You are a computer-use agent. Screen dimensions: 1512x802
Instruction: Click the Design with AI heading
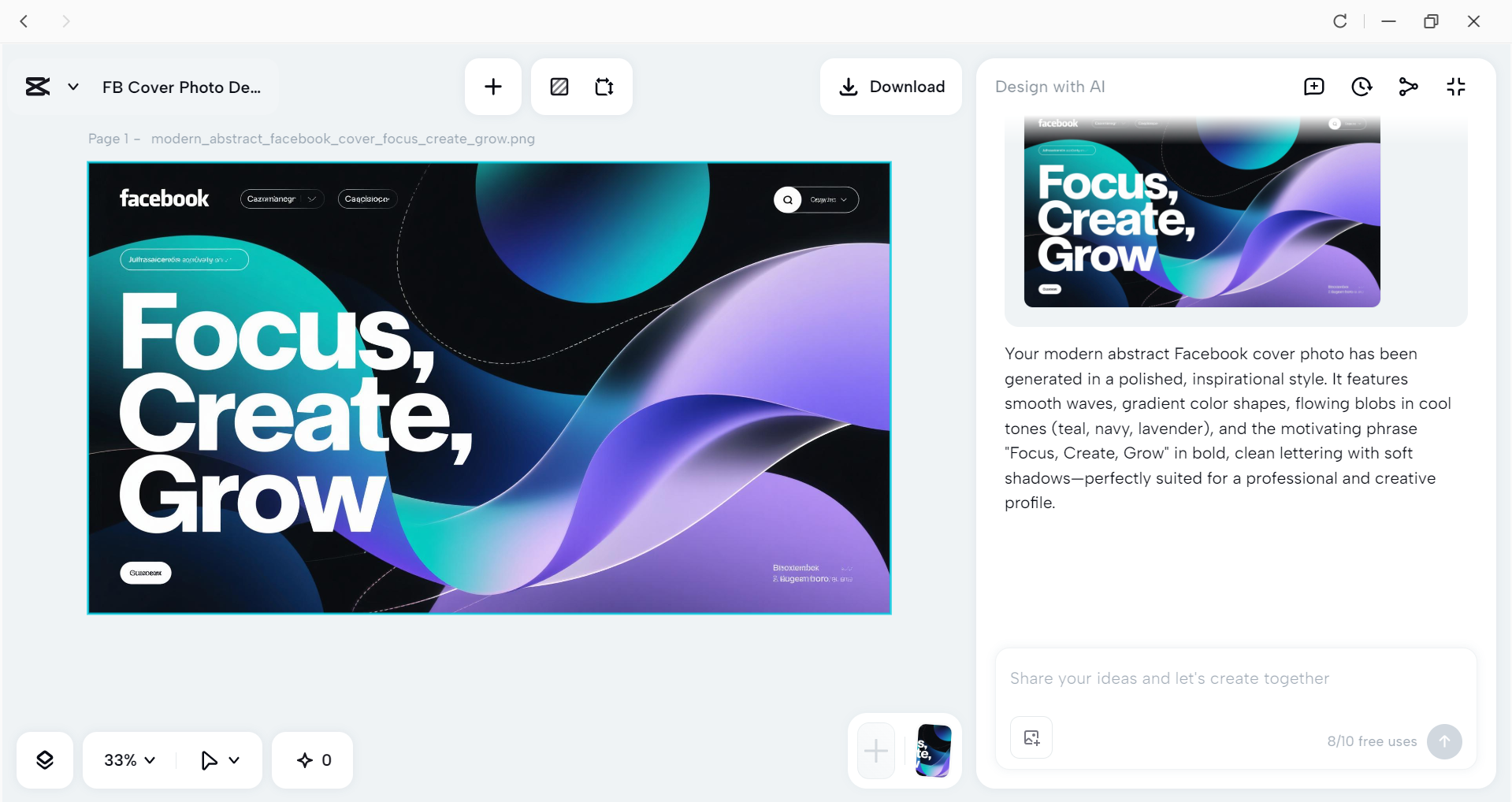(1050, 87)
